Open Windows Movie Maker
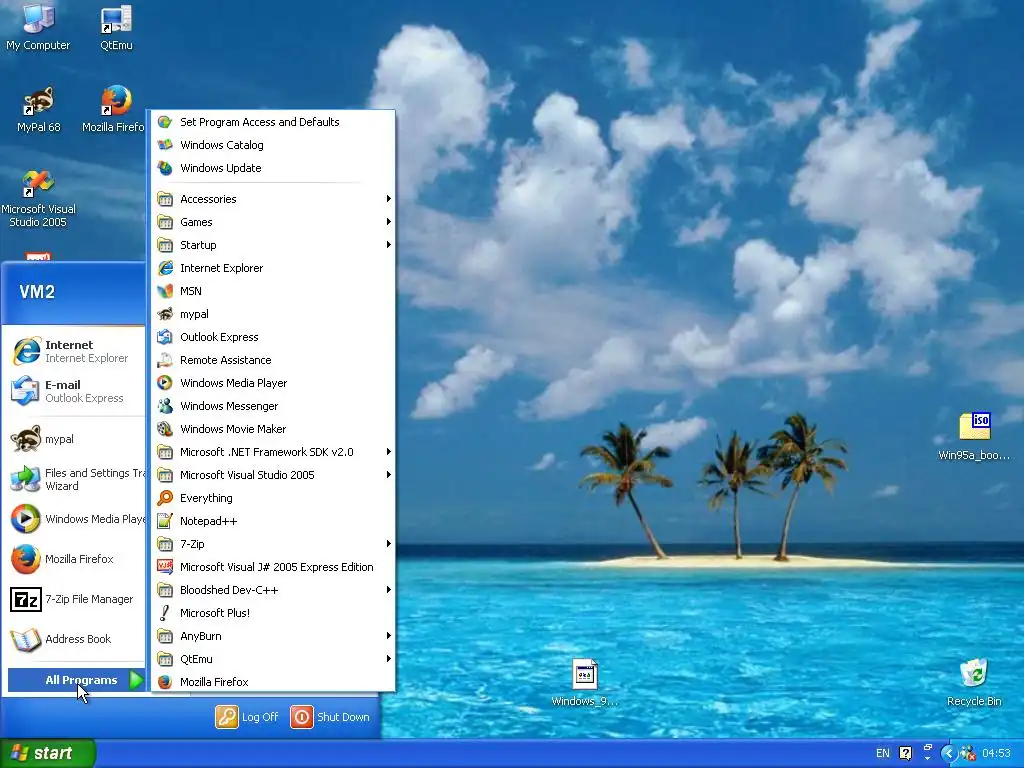This screenshot has width=1024, height=768. 273,429
